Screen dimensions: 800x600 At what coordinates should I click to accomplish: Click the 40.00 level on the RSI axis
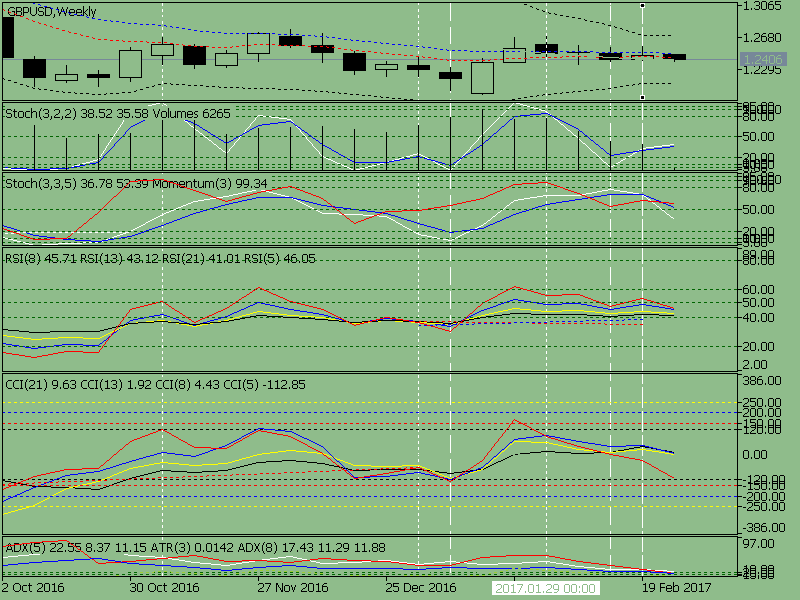pyautogui.click(x=758, y=317)
